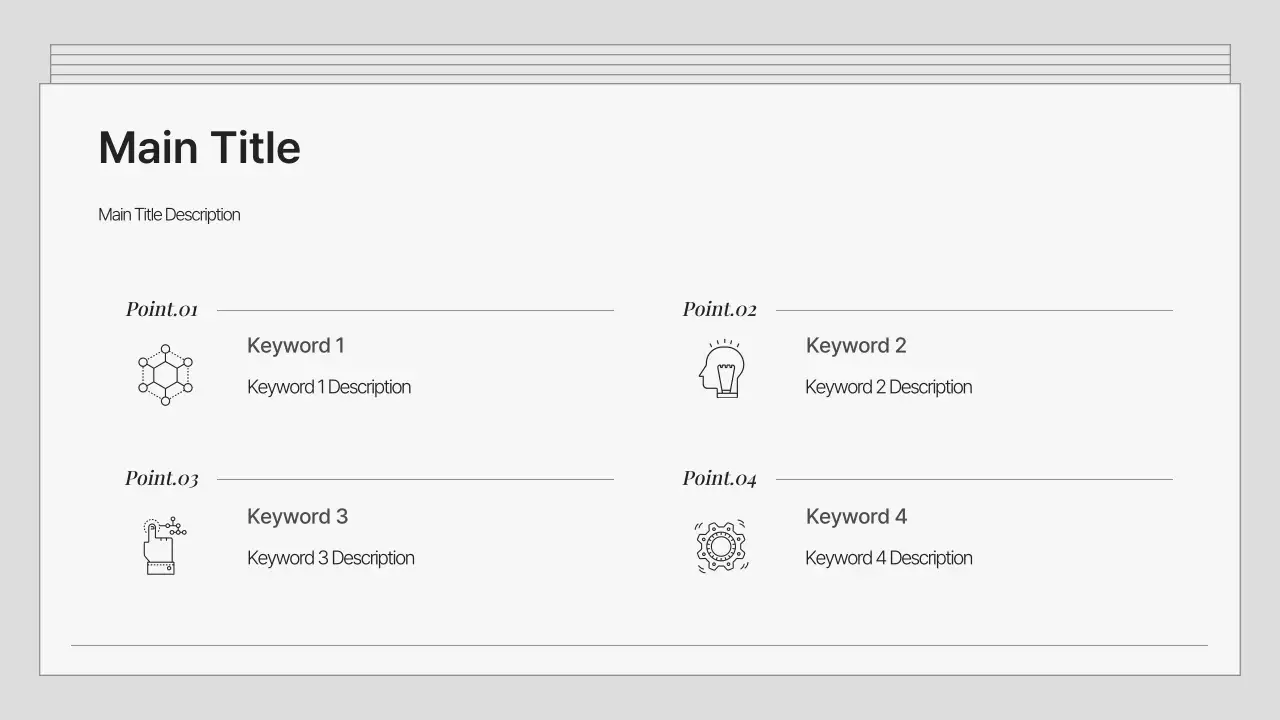
Task: Select the Keyword 2 Description text
Action: (x=888, y=387)
